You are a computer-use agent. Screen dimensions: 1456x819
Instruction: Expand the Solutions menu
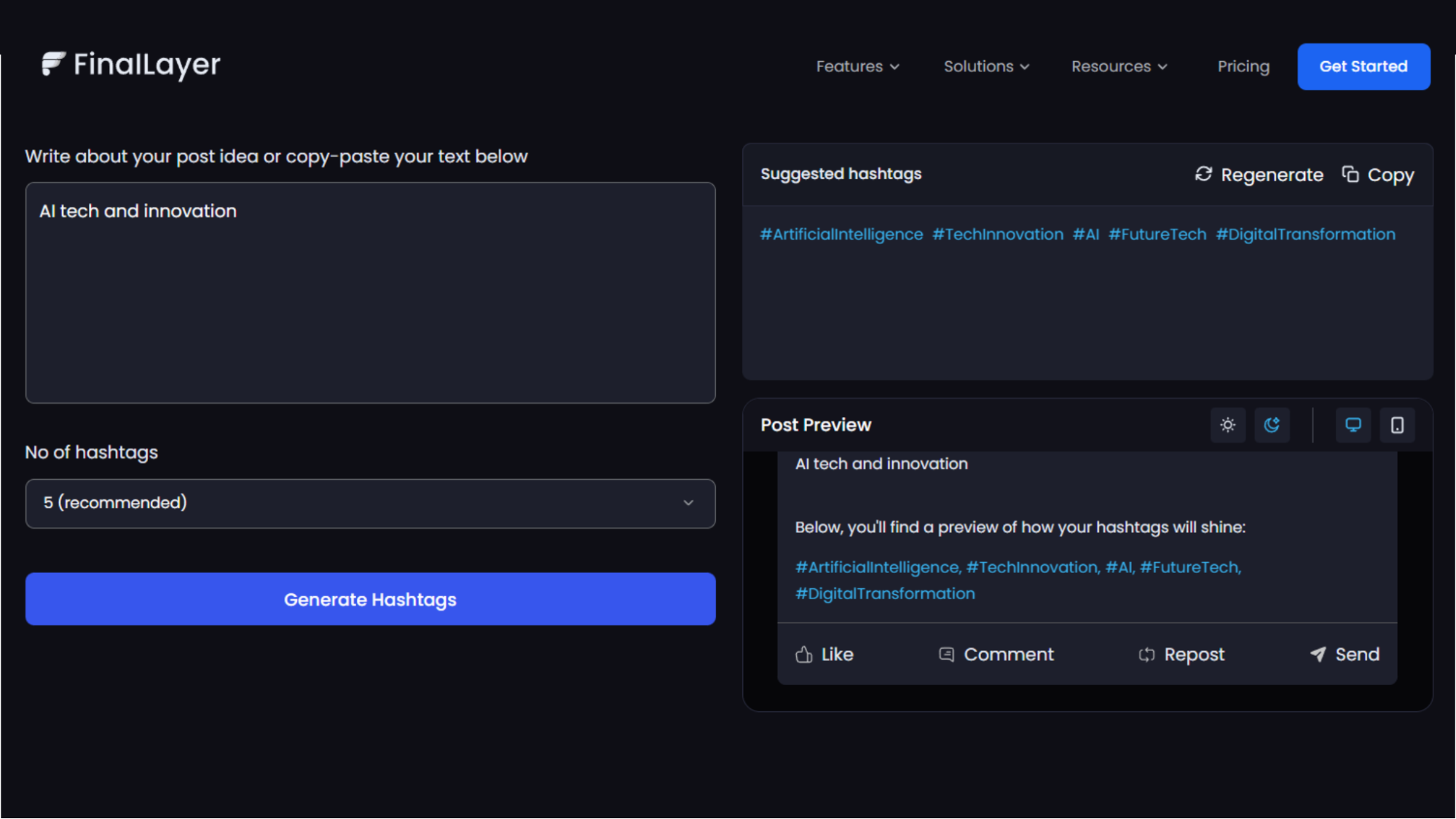986,66
